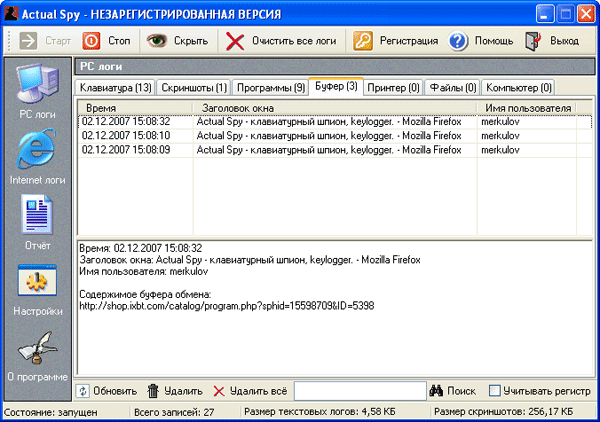Click the Поиск binoculars icon
This screenshot has width=600, height=422.
pyautogui.click(x=436, y=391)
